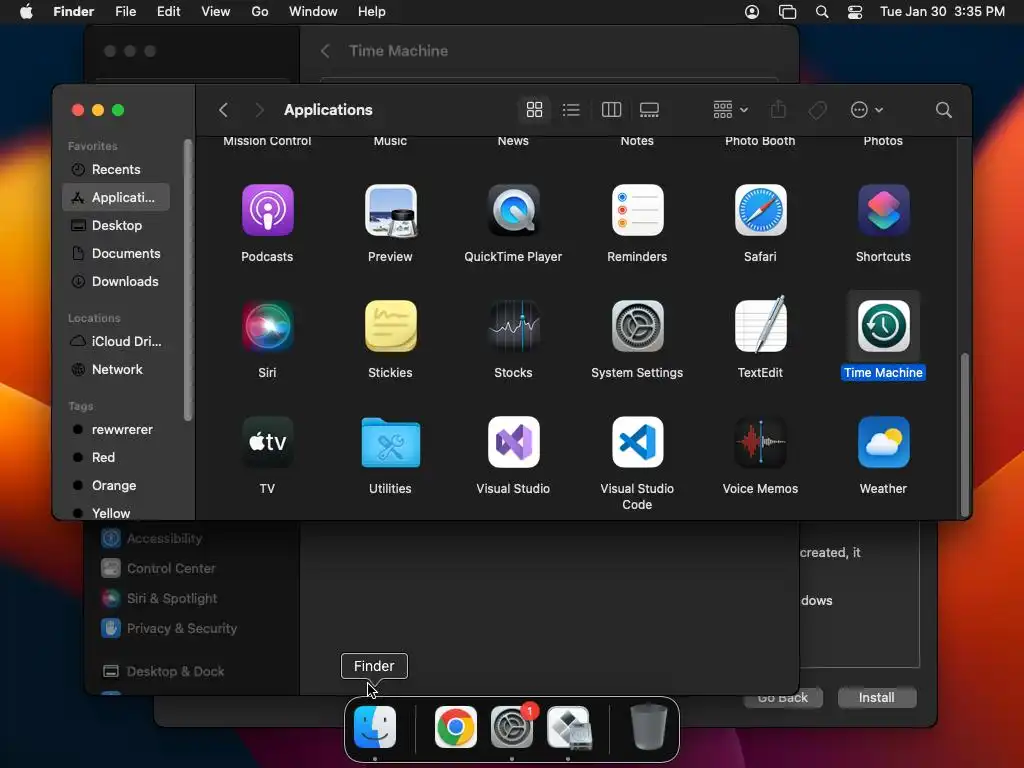The width and height of the screenshot is (1024, 768).
Task: Open Downloads in Finder sidebar
Action: point(116,281)
